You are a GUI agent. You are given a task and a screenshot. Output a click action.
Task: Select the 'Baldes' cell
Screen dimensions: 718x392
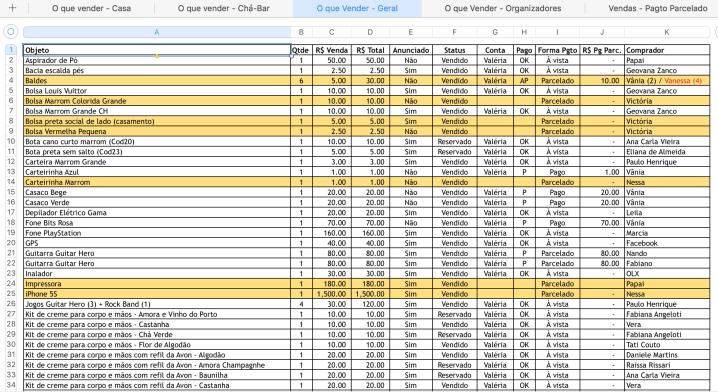[x=157, y=80]
